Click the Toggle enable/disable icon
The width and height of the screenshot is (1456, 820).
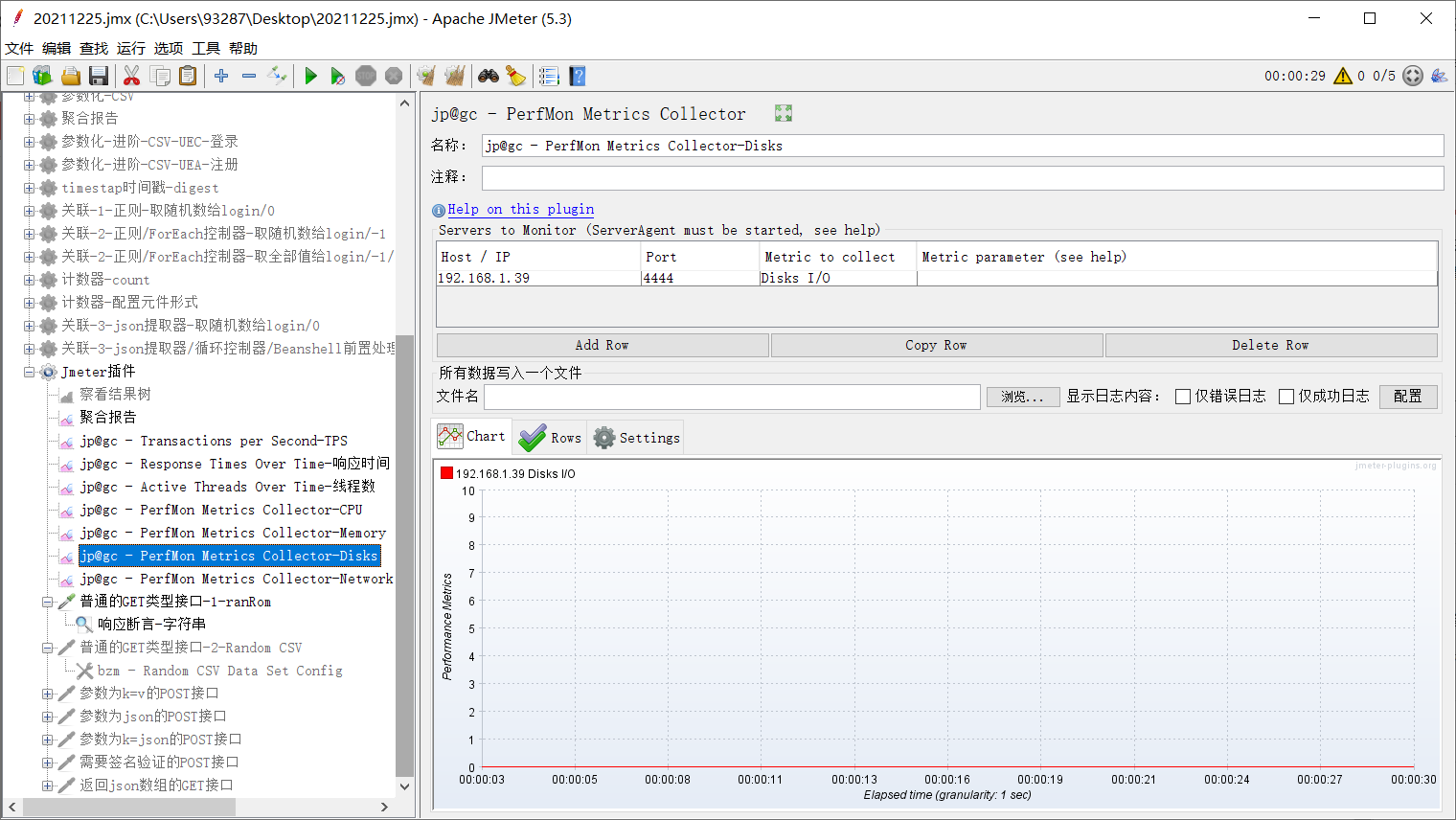pos(277,76)
